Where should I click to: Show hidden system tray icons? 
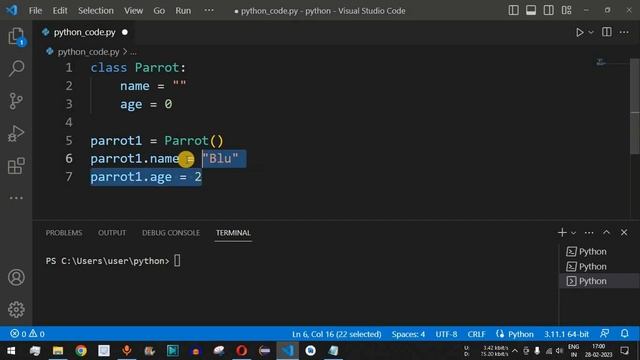[515, 351]
